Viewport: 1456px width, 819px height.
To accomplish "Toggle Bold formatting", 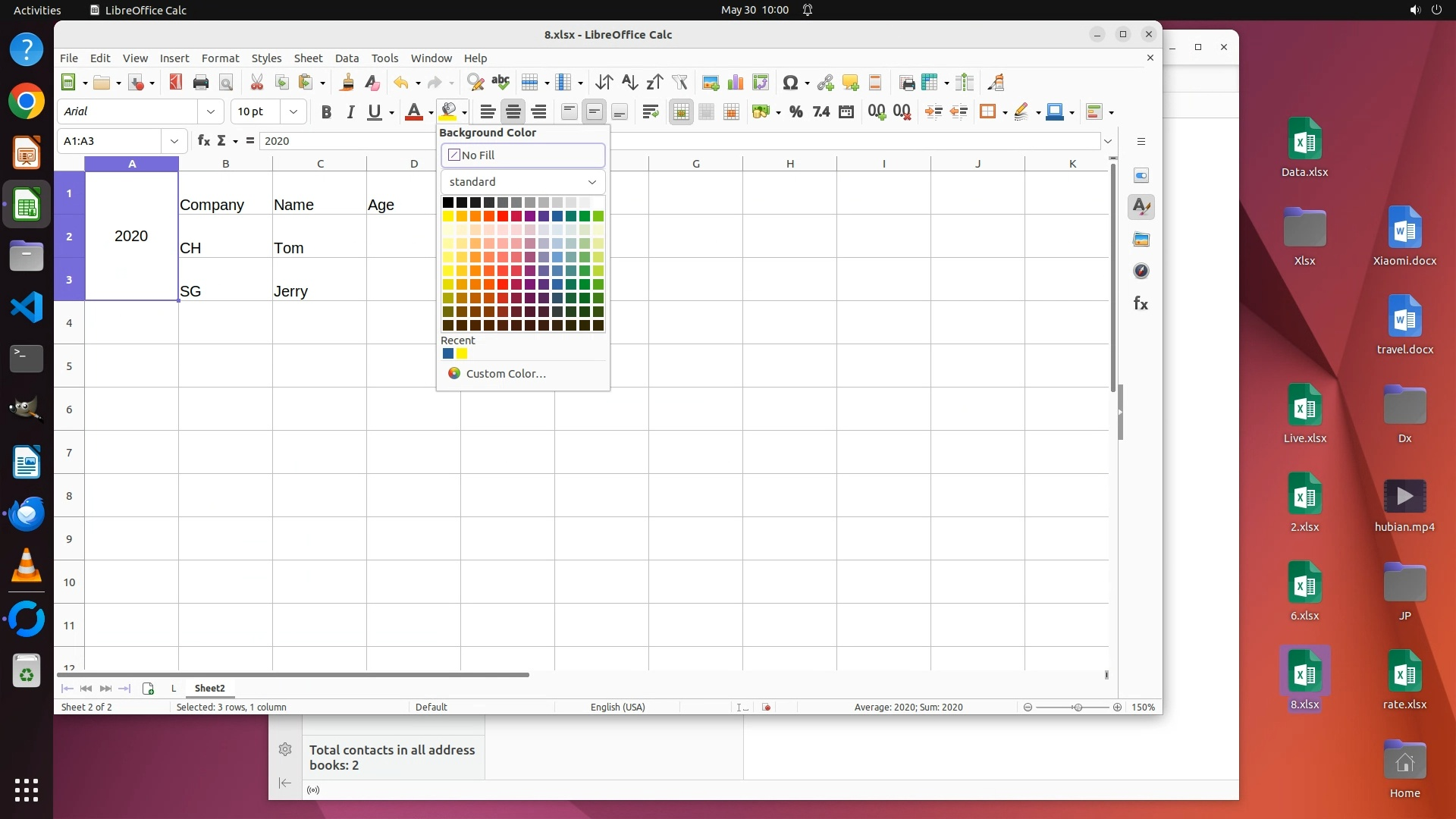I will (x=326, y=112).
